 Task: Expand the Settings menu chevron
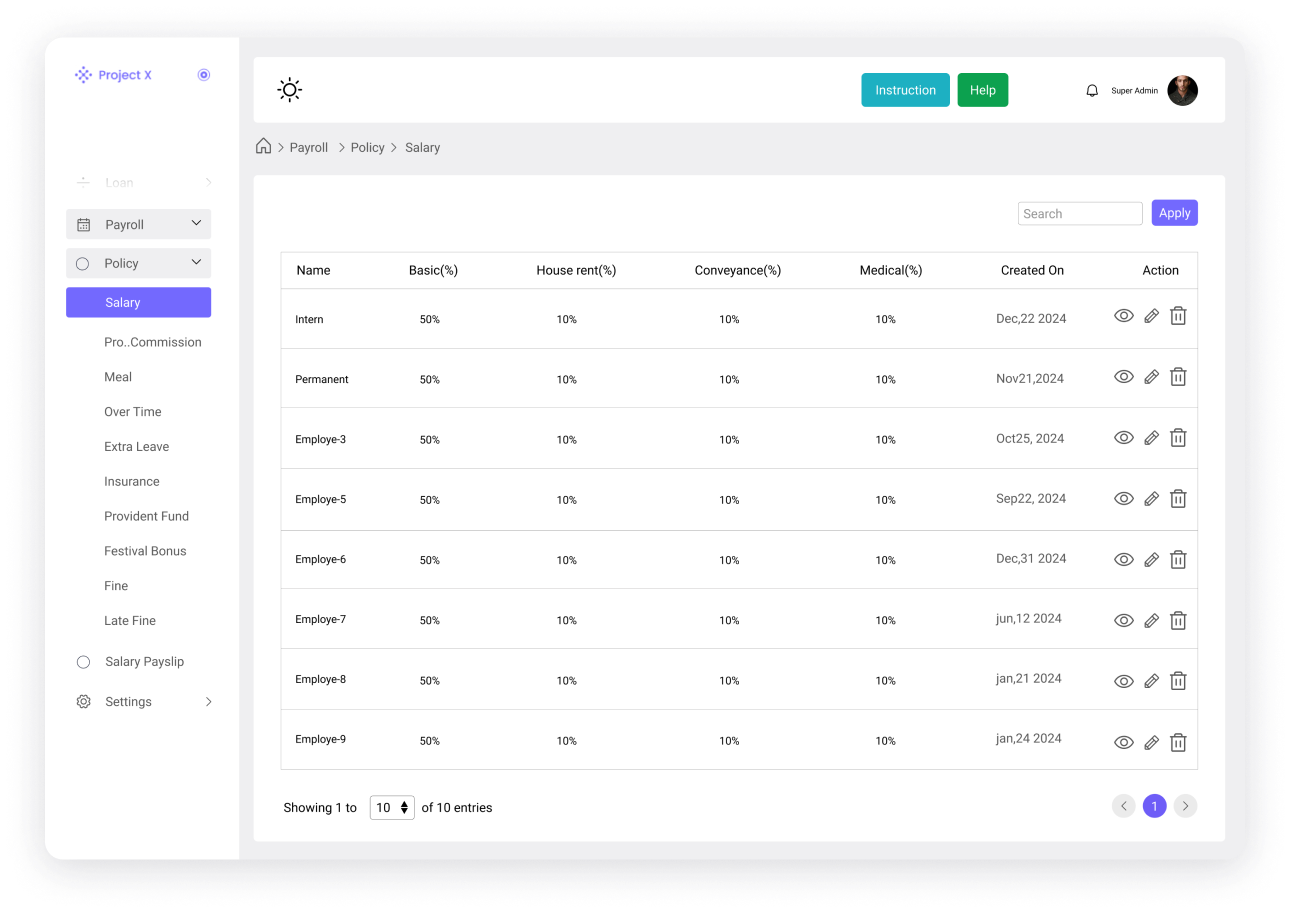[x=208, y=702]
